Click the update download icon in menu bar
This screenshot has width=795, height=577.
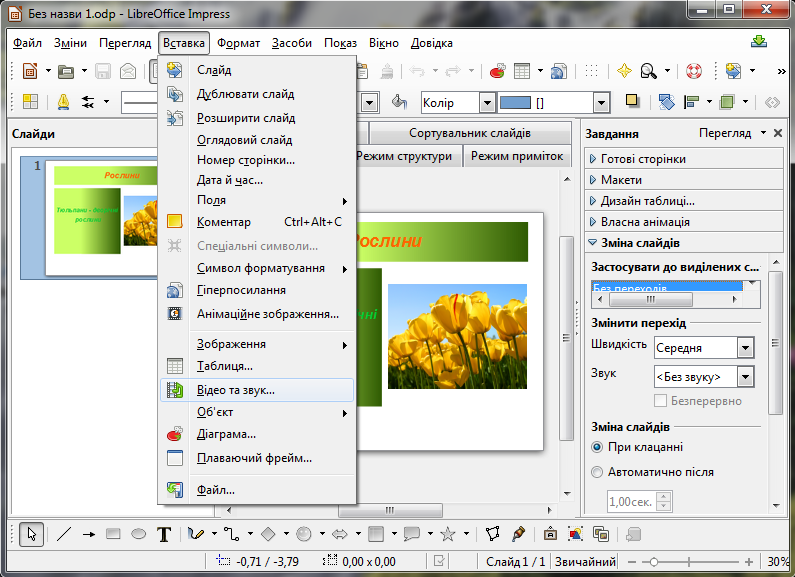coord(758,42)
